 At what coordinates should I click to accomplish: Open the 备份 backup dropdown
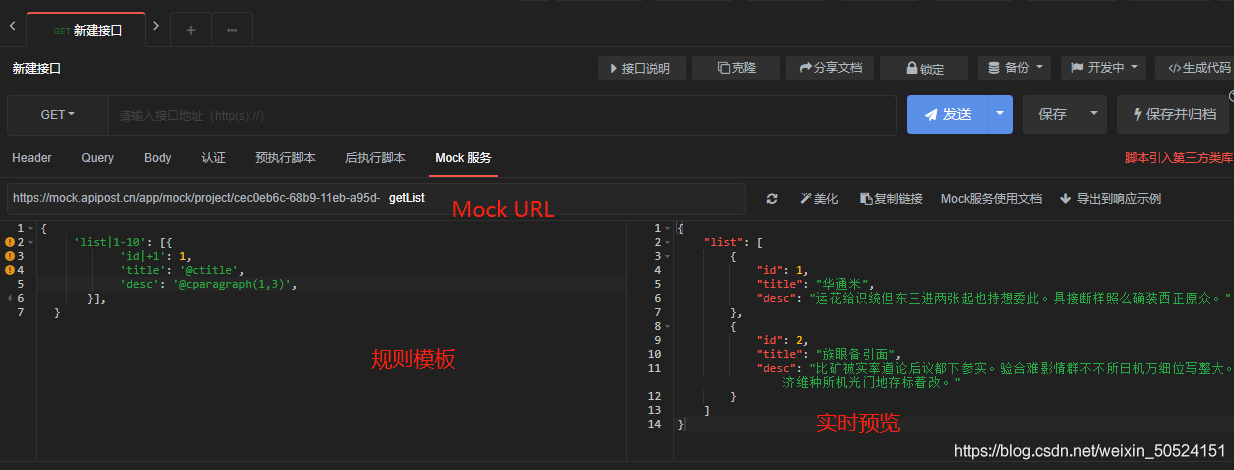coord(1015,68)
